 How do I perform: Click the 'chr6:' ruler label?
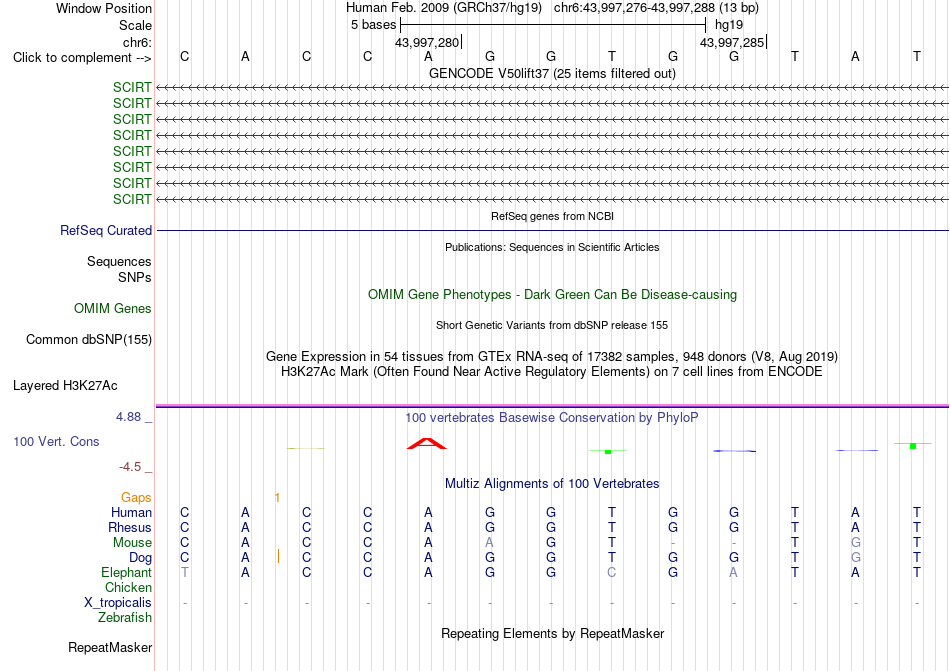click(137, 42)
